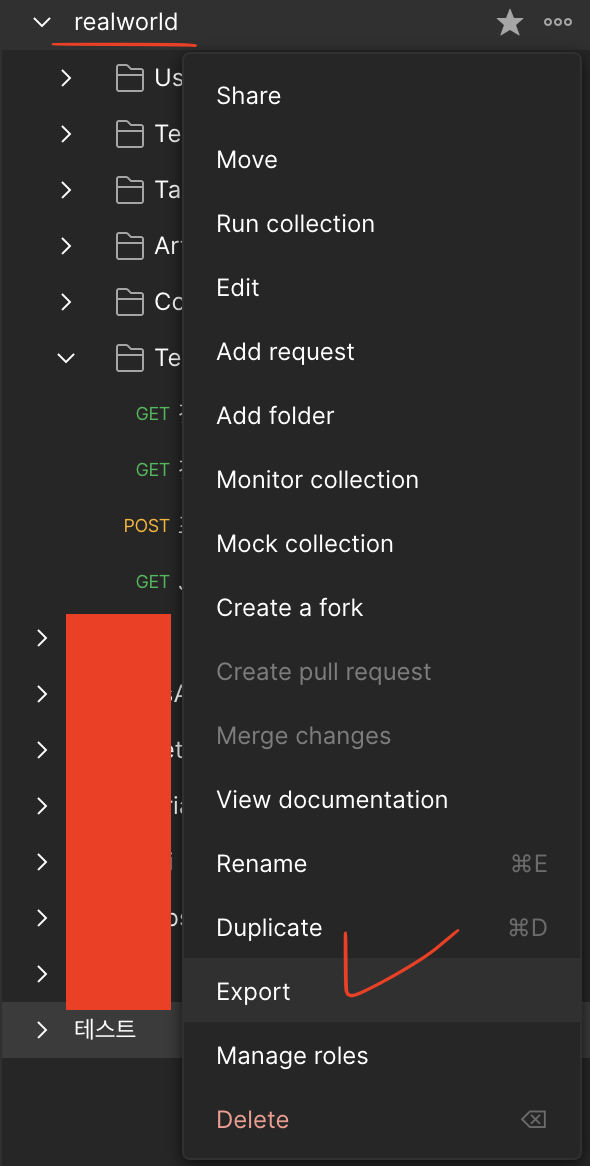Click Export in the context menu
Viewport: 590px width, 1166px height.
point(382,991)
